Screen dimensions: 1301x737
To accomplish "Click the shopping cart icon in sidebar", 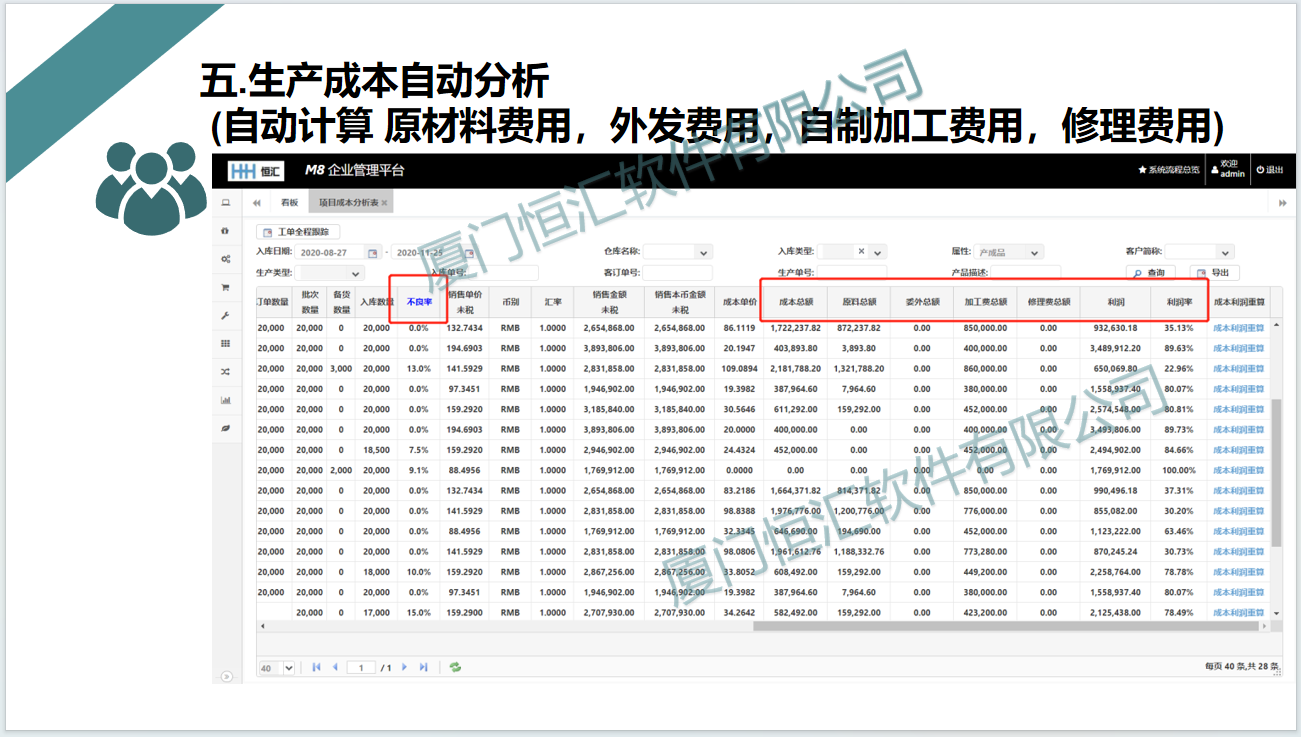I will (225, 287).
